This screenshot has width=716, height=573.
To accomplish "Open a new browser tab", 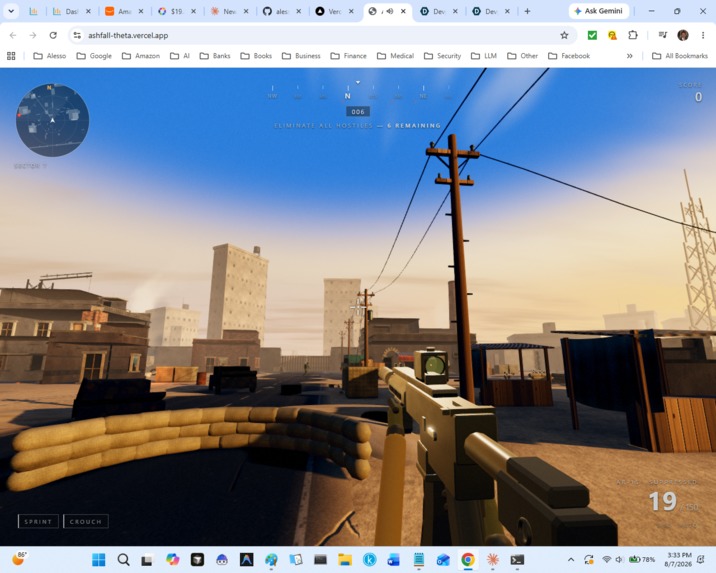I will point(527,11).
